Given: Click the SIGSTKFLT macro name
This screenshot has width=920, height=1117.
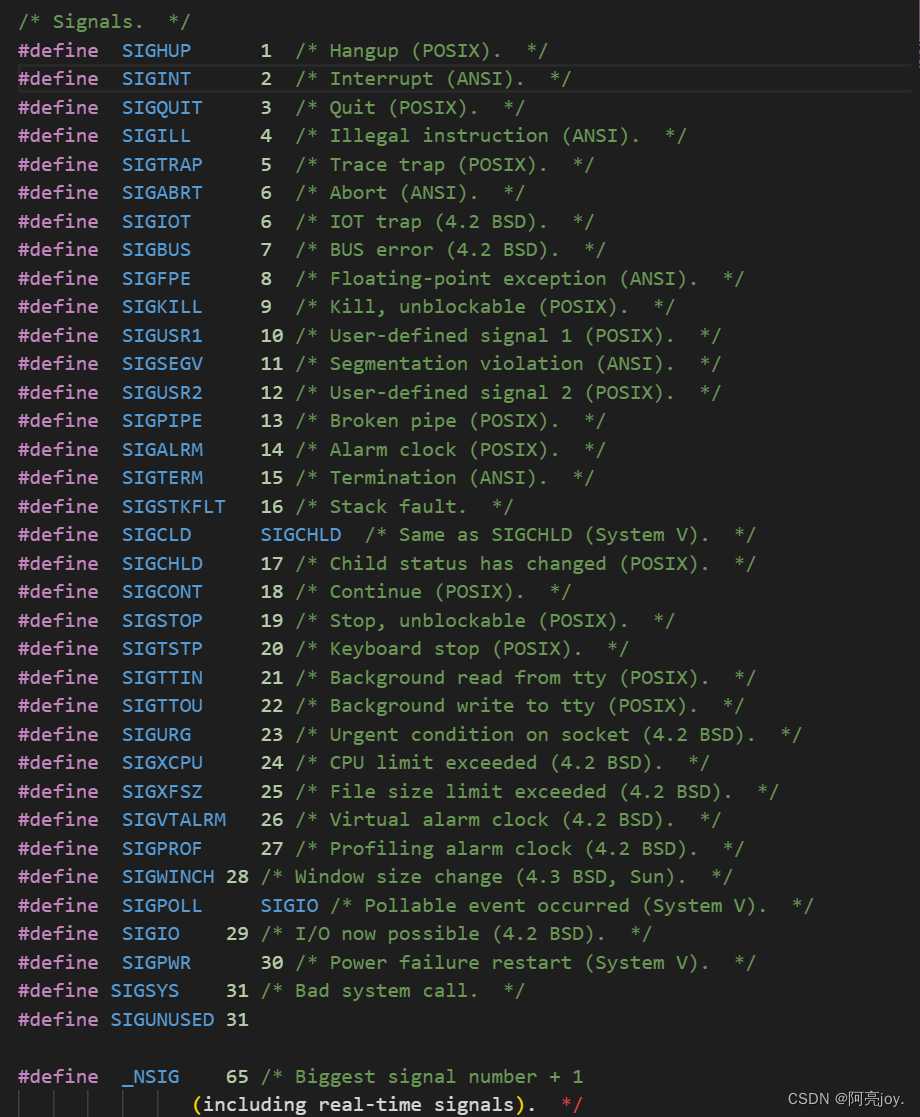Looking at the screenshot, I should click(x=173, y=506).
